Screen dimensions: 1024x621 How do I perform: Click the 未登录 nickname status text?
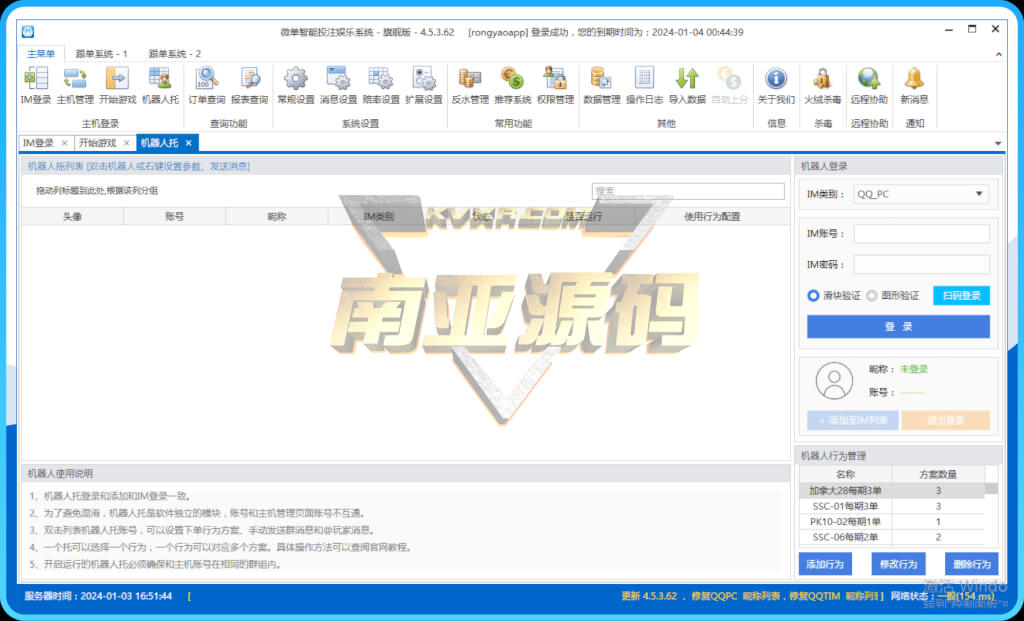(914, 369)
